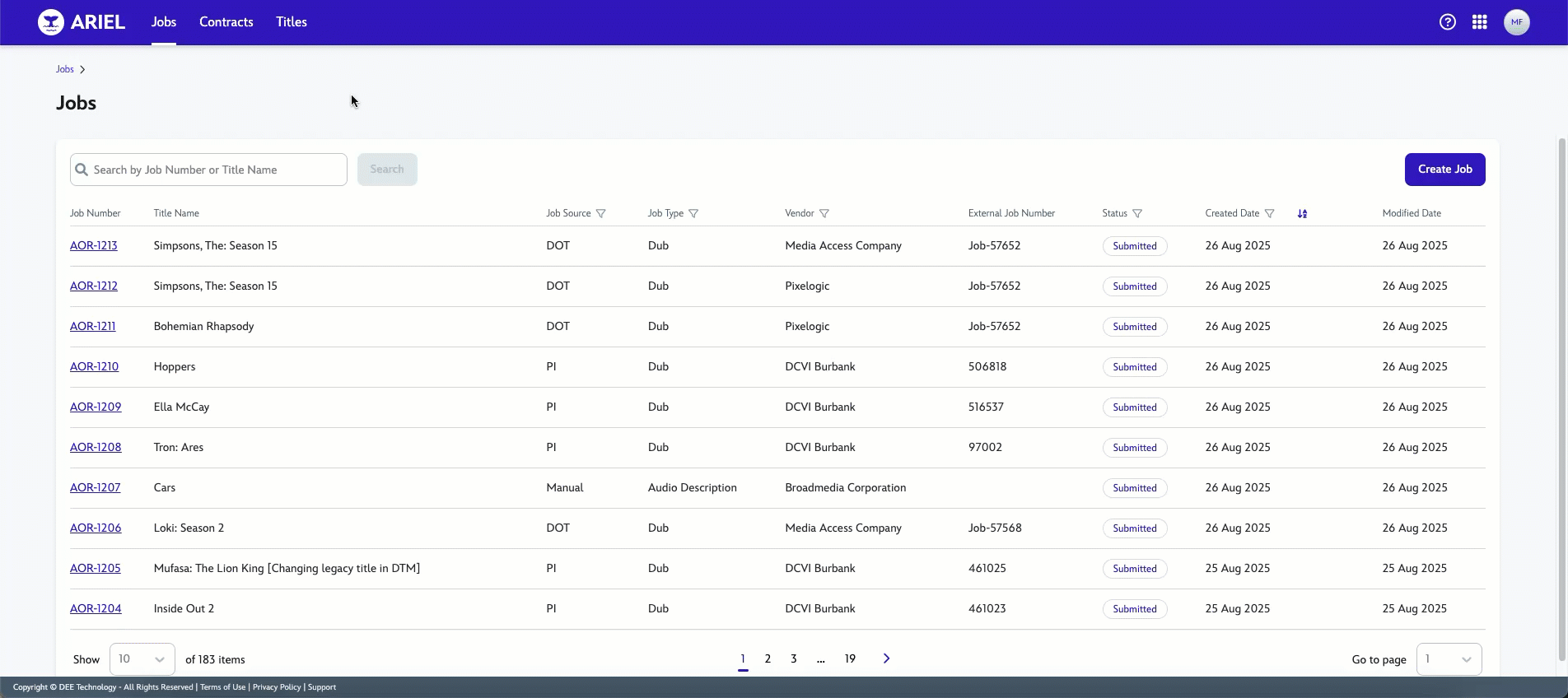Click Submitted status badge for AOR-1213
This screenshot has height=698, width=1568.
[x=1135, y=246]
